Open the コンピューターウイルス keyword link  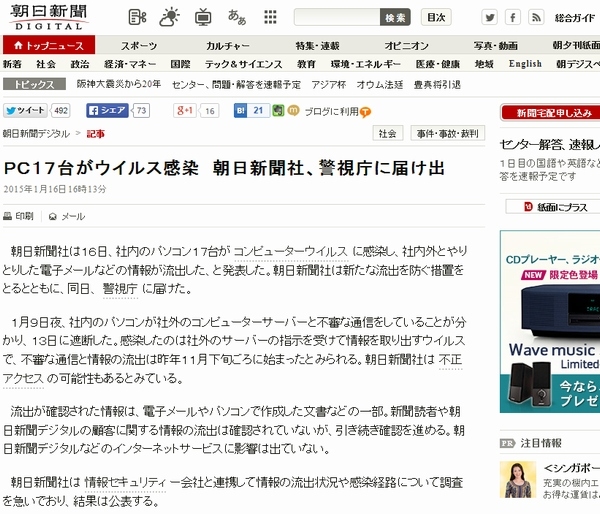click(291, 251)
